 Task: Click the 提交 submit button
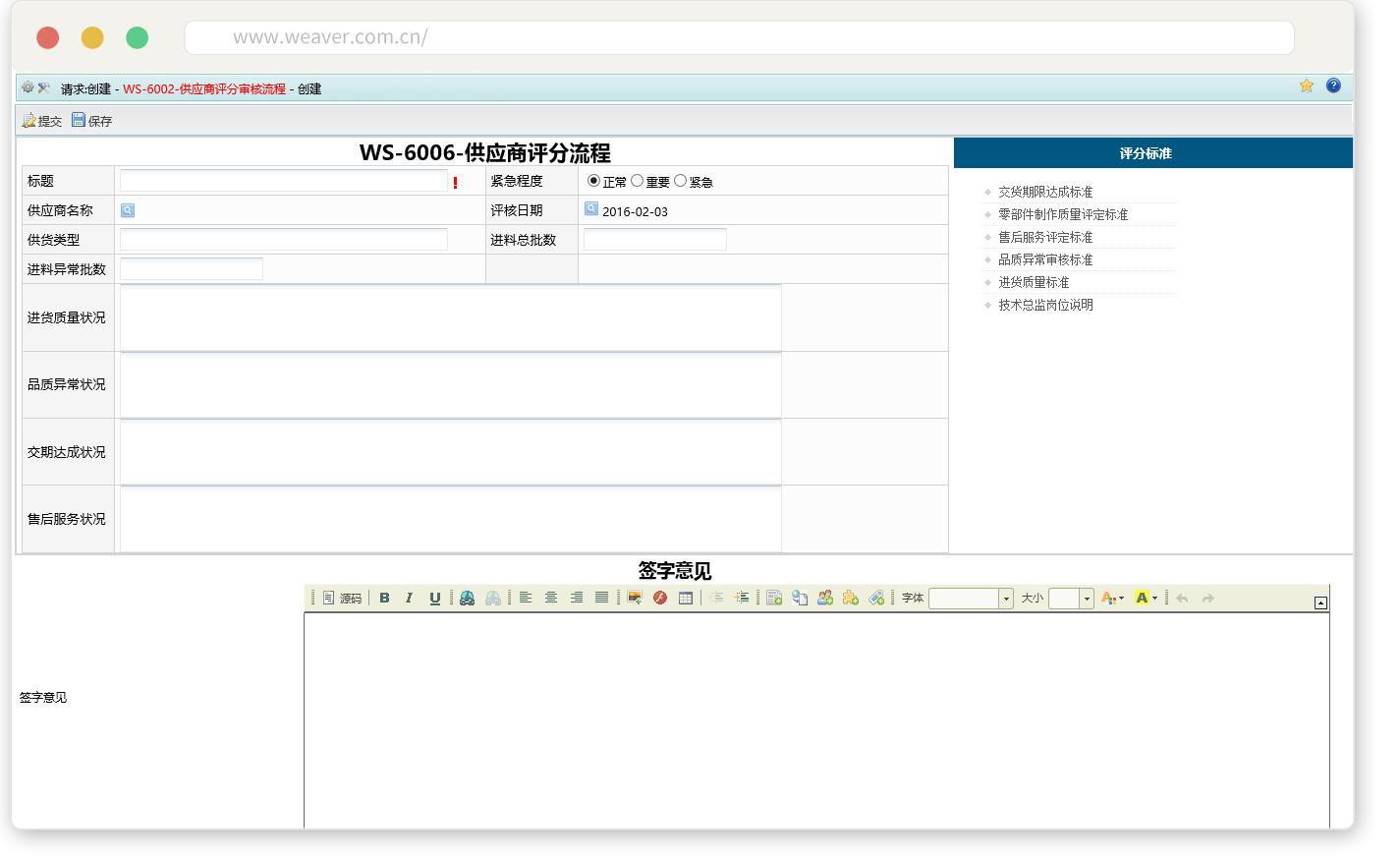42,121
